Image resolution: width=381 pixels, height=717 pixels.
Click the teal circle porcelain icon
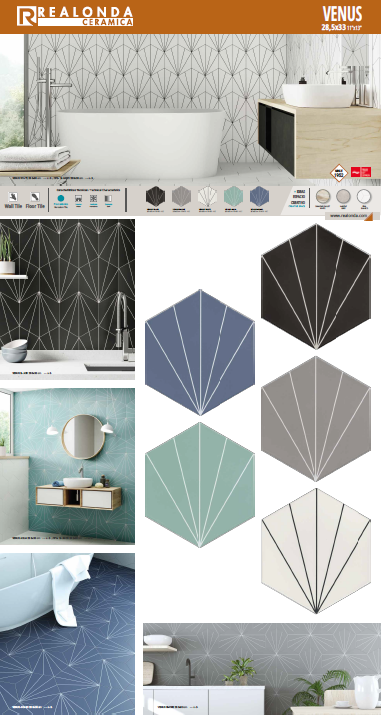tap(61, 198)
